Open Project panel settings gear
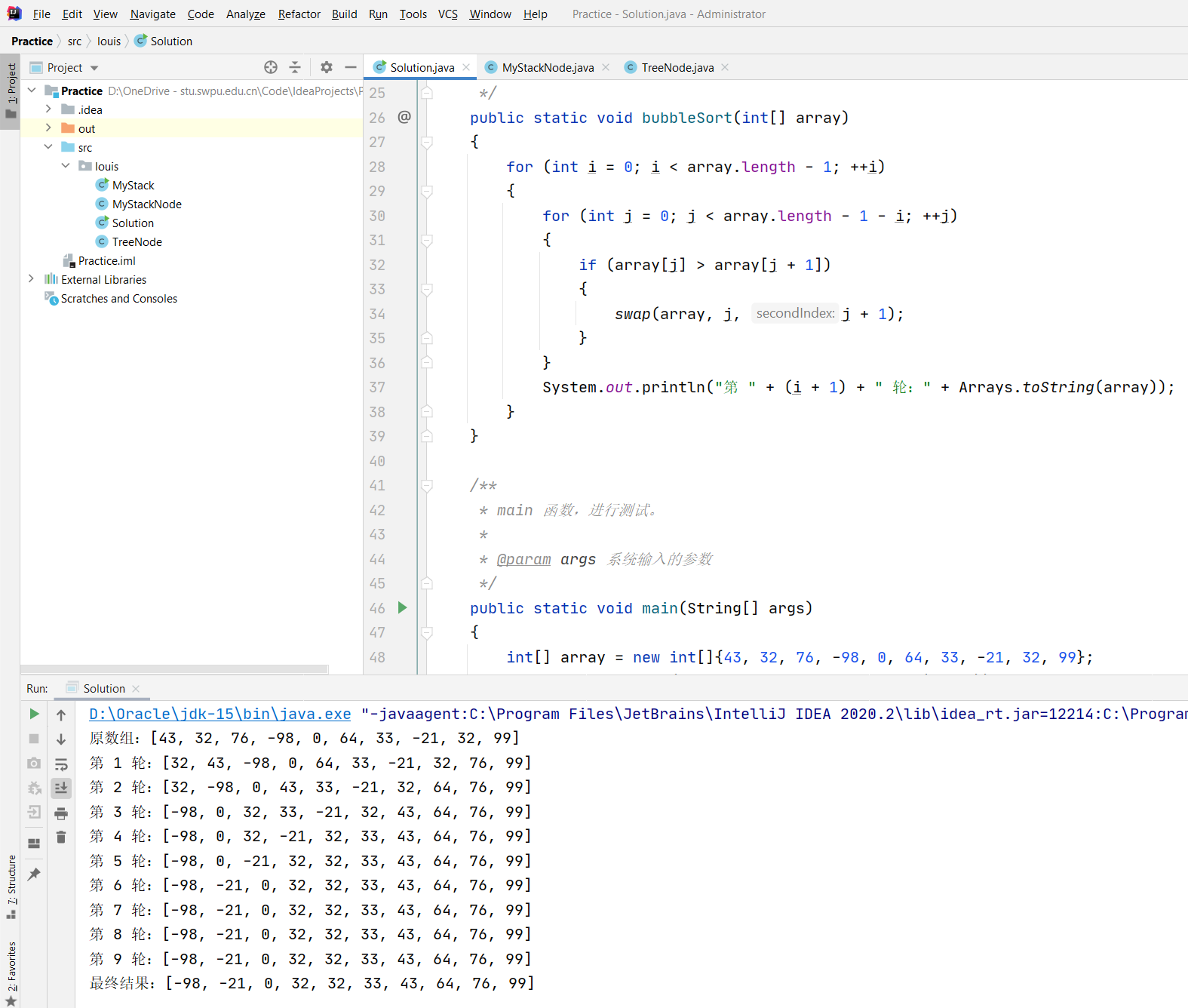The width and height of the screenshot is (1188, 1008). pos(327,67)
